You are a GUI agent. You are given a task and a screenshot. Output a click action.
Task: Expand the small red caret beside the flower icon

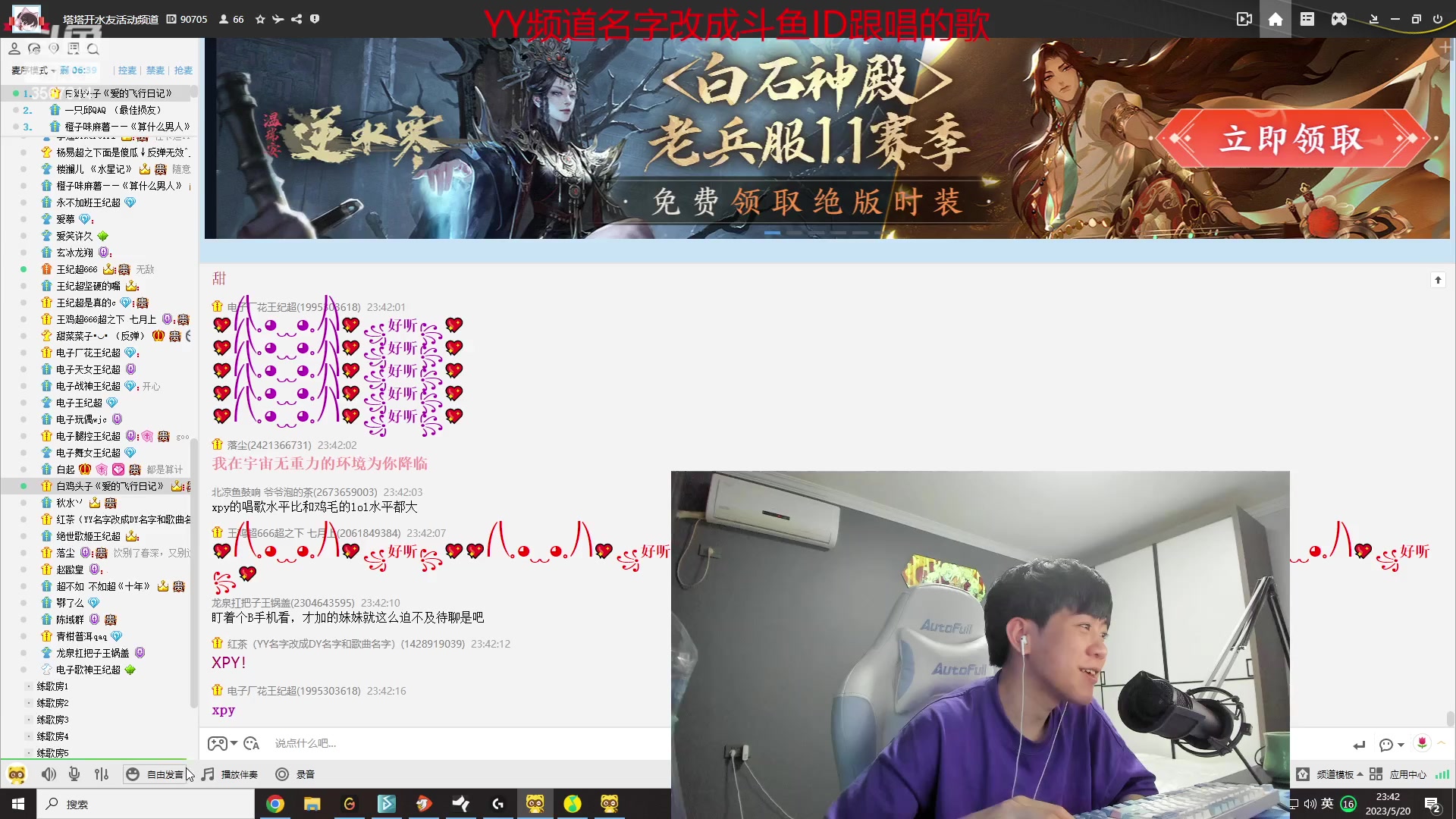click(x=1441, y=742)
